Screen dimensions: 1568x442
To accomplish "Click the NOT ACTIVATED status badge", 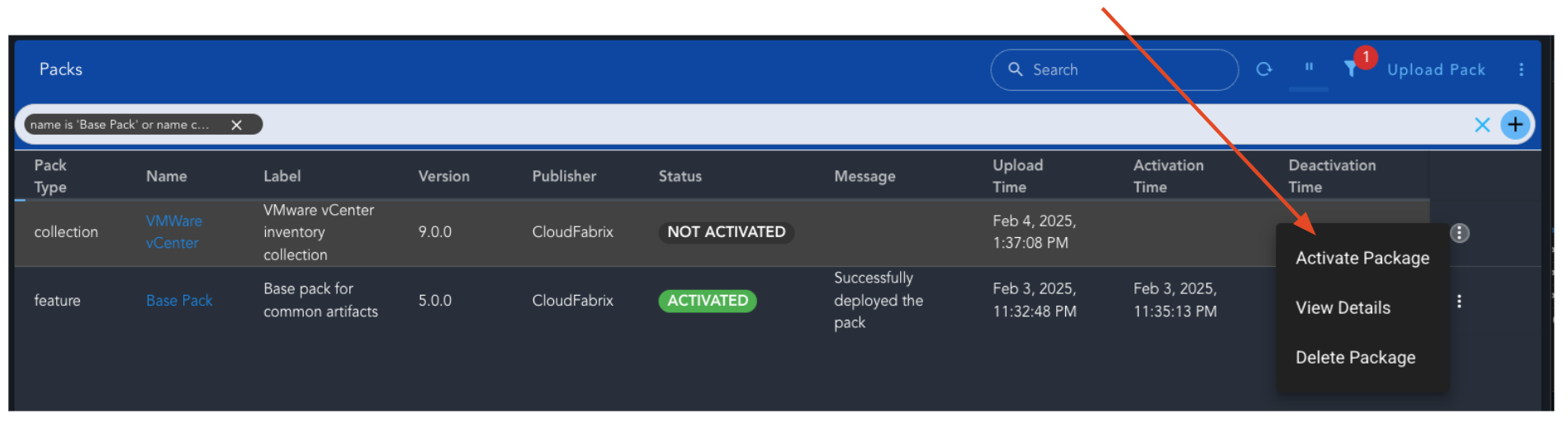I will click(726, 232).
